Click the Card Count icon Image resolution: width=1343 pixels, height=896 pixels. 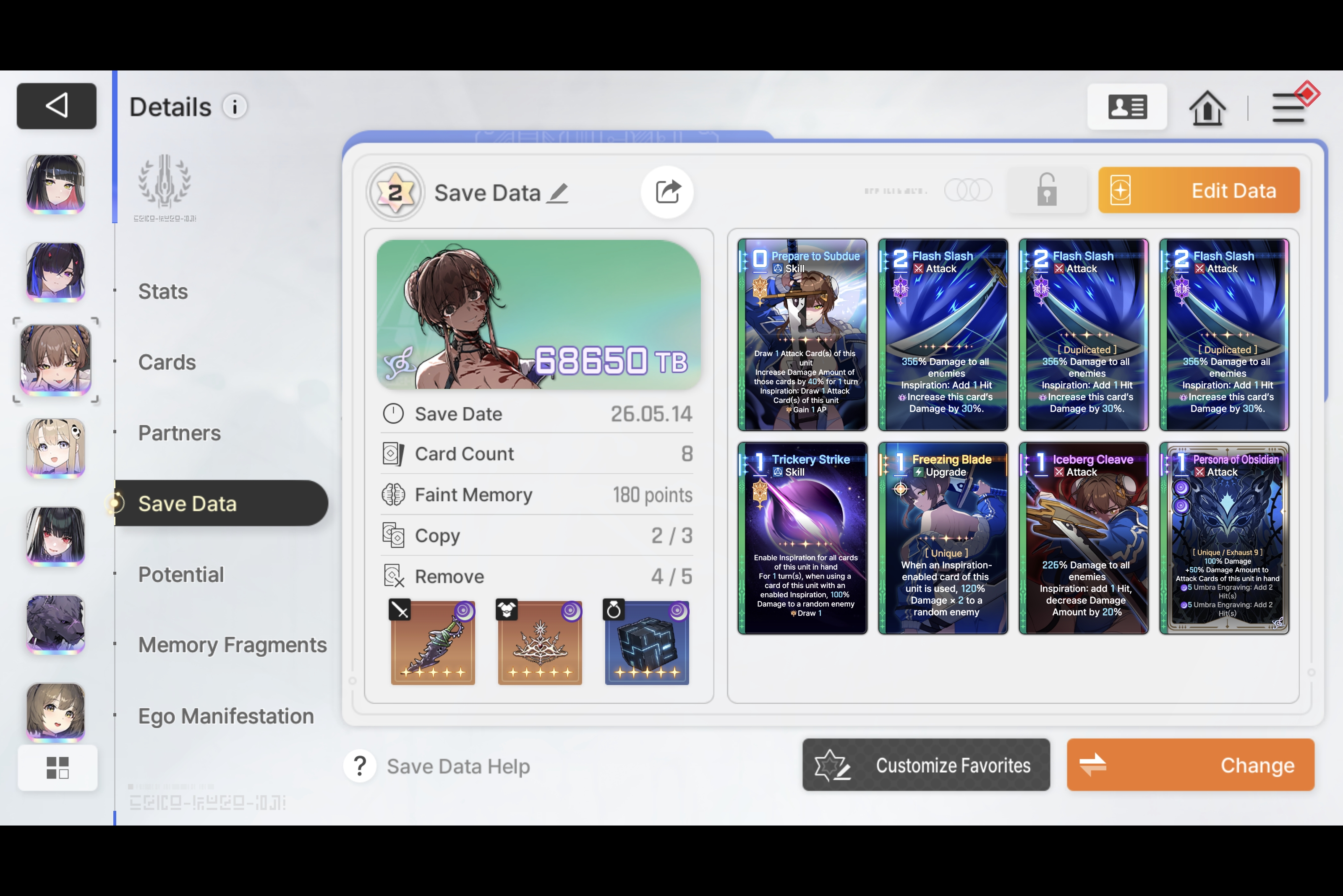[x=393, y=454]
